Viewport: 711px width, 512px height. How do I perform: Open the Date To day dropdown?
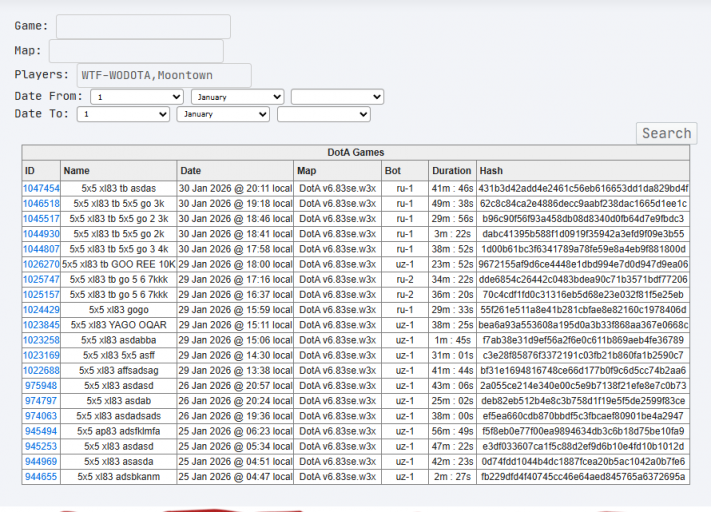[123, 114]
